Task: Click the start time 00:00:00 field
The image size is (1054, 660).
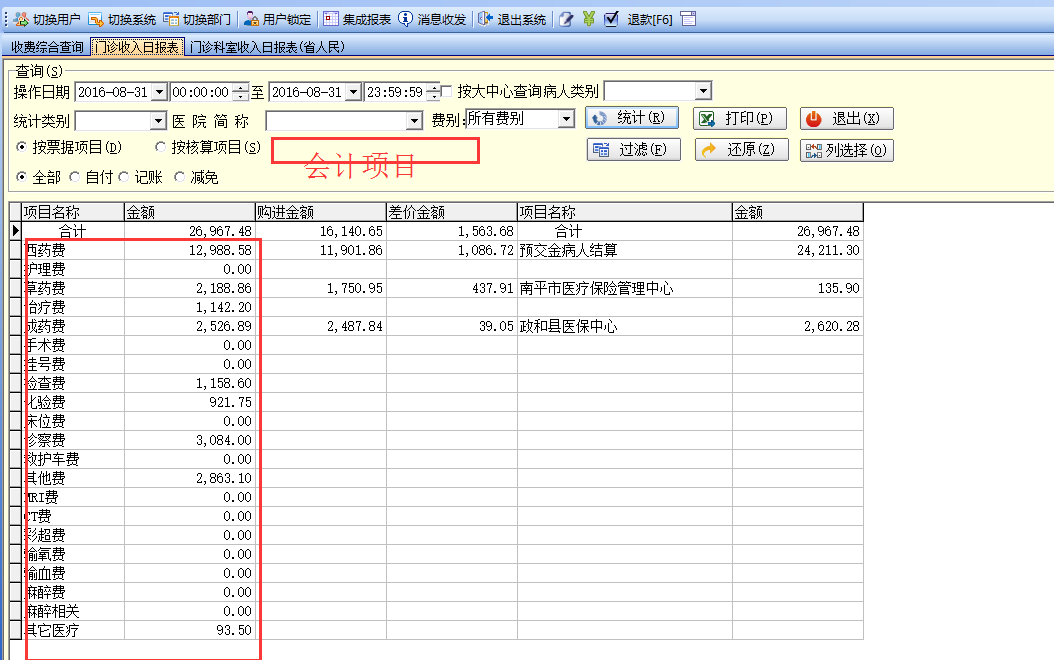Action: 201,92
